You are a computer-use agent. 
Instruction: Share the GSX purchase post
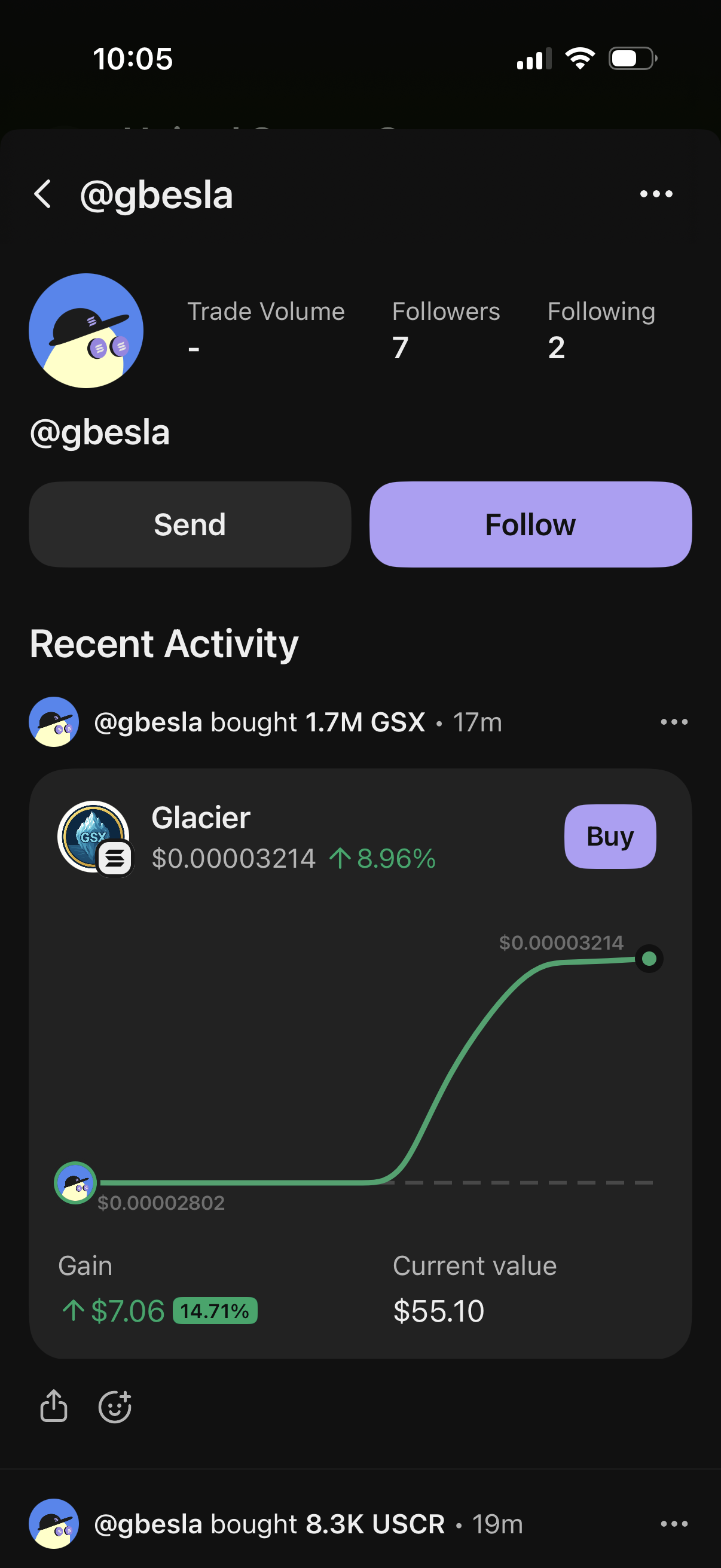[x=54, y=1406]
